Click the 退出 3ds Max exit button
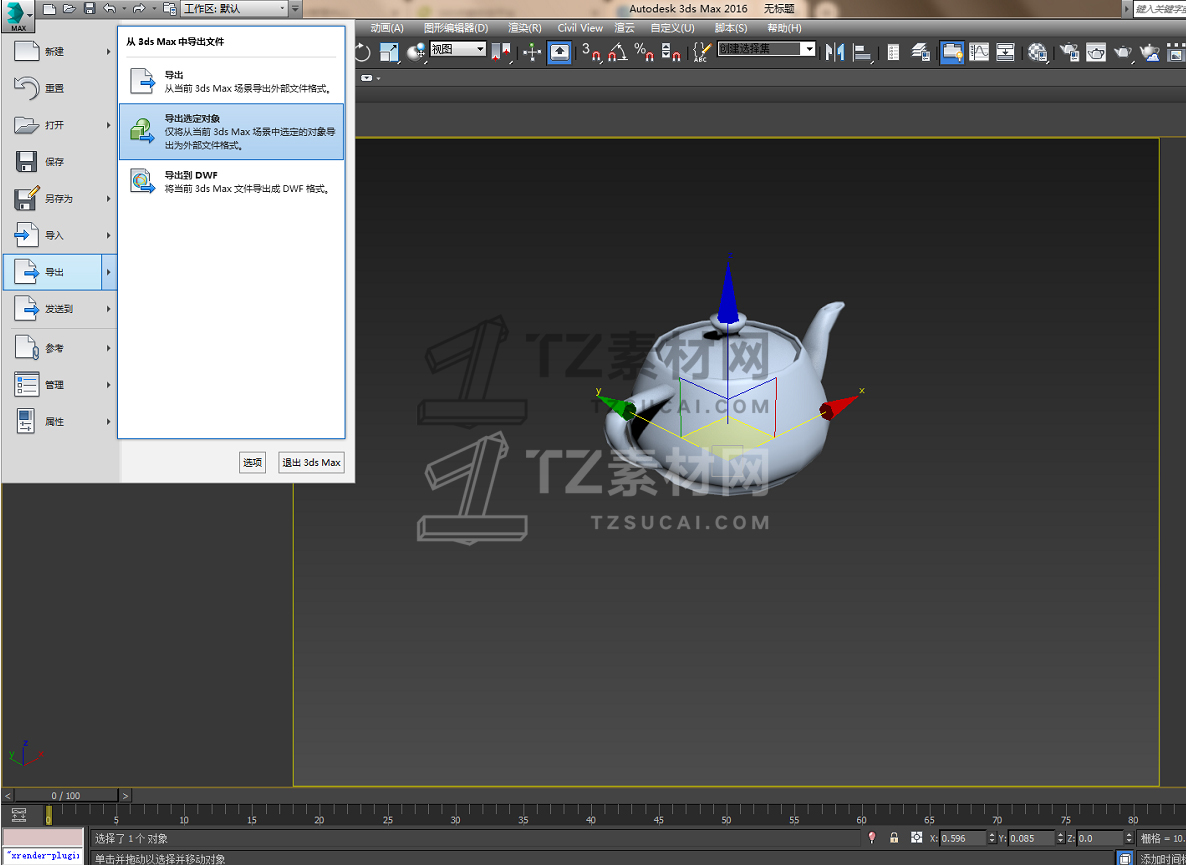 (x=311, y=462)
